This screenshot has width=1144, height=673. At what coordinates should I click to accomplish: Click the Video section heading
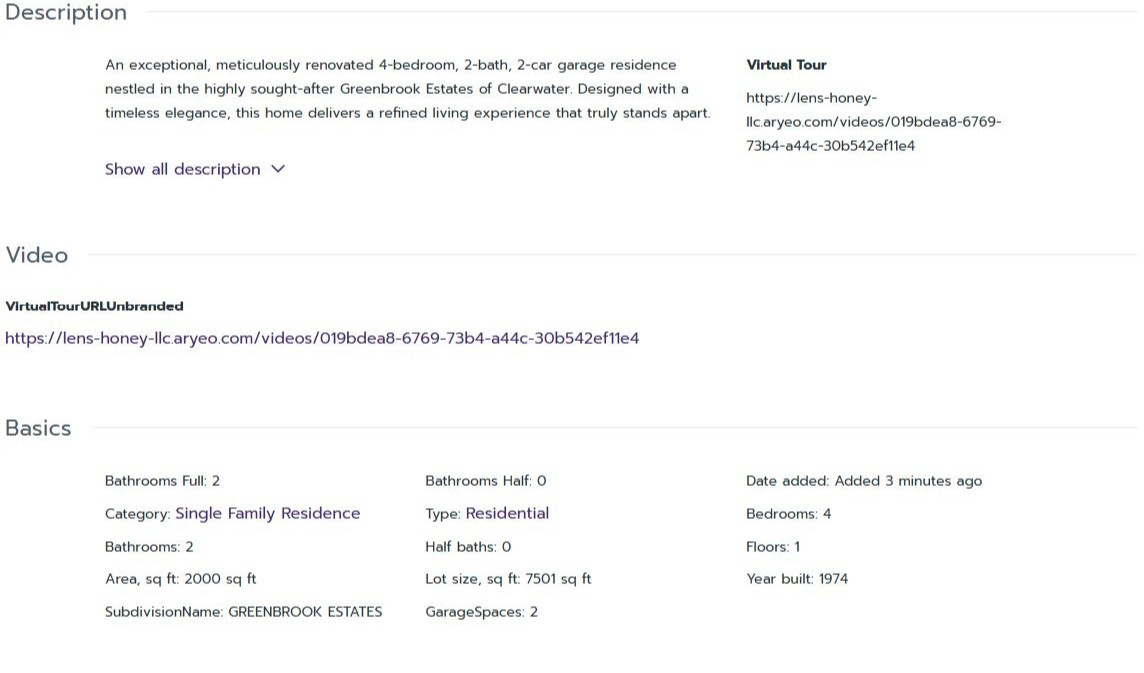(36, 255)
